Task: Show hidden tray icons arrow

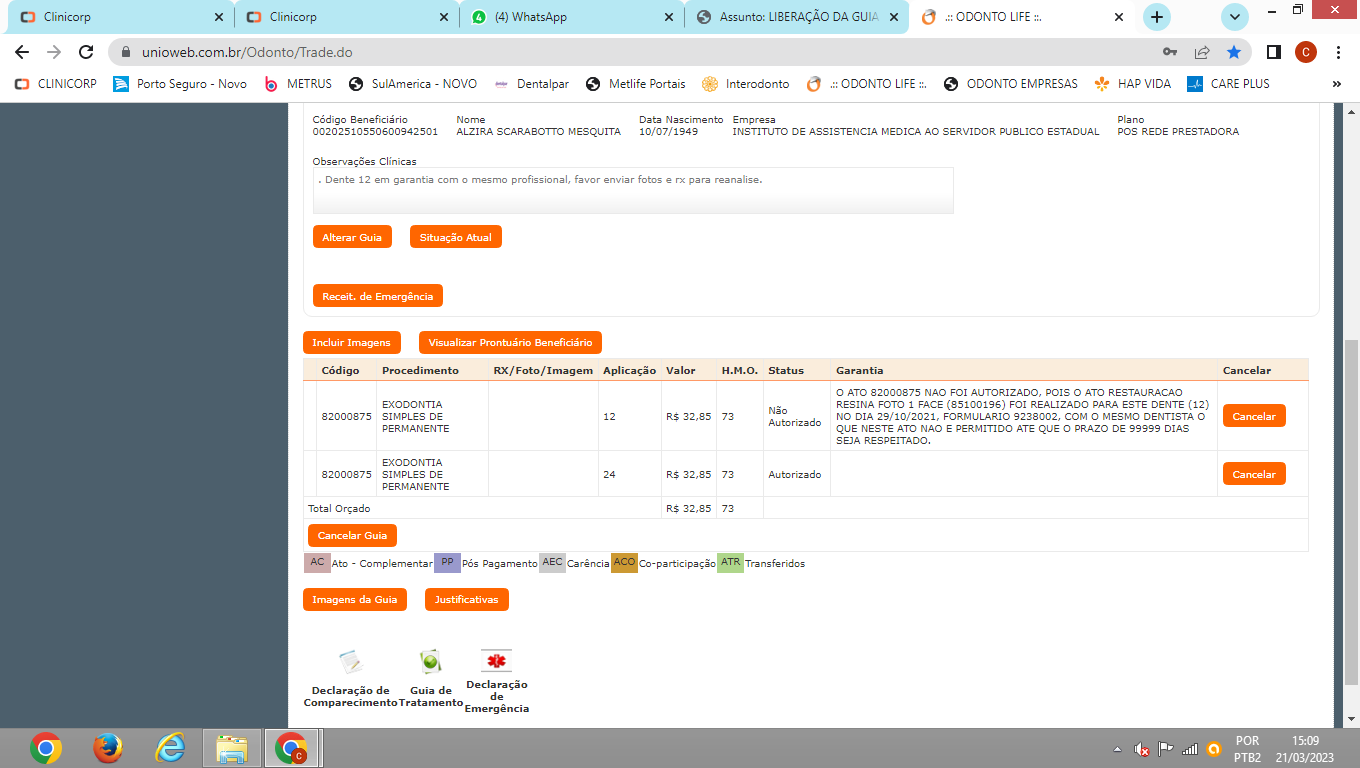Action: coord(1117,748)
